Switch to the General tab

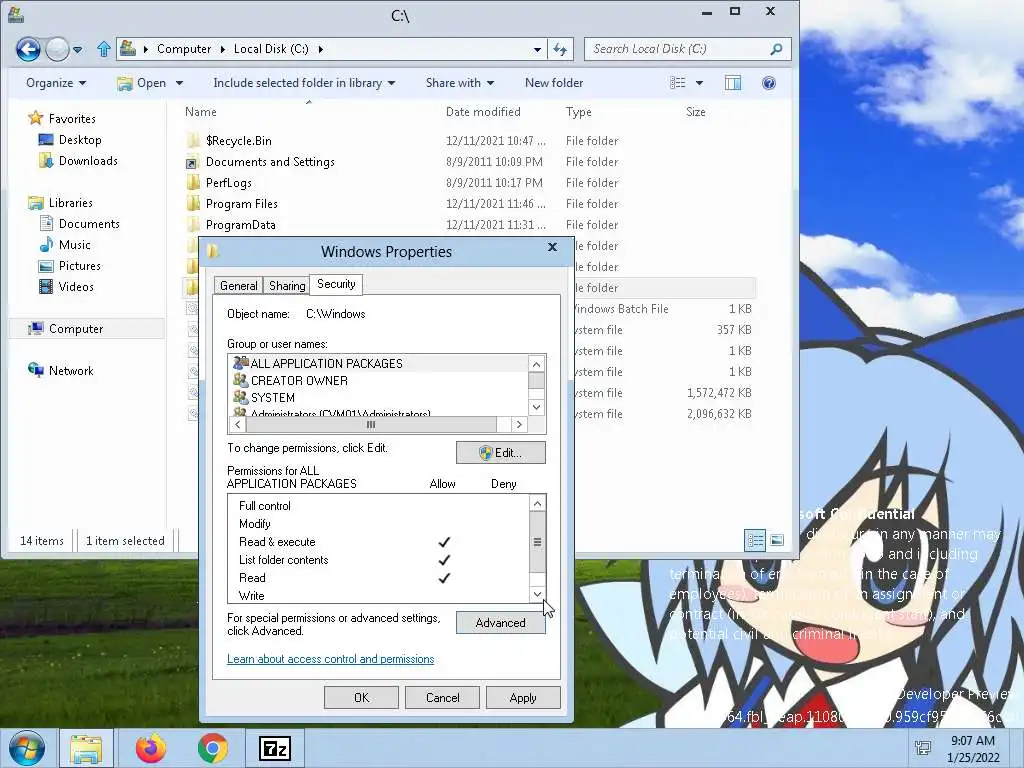coord(238,285)
